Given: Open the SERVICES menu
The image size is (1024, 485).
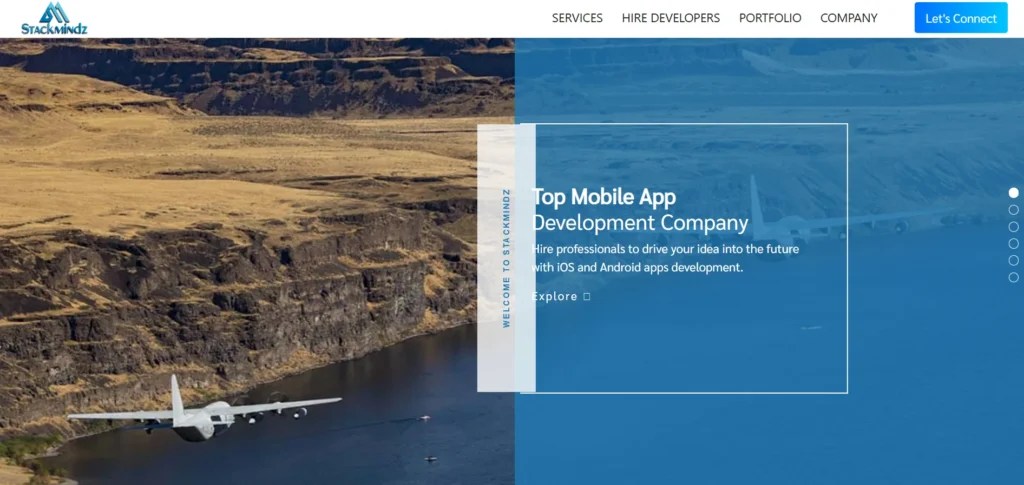Looking at the screenshot, I should [x=577, y=18].
